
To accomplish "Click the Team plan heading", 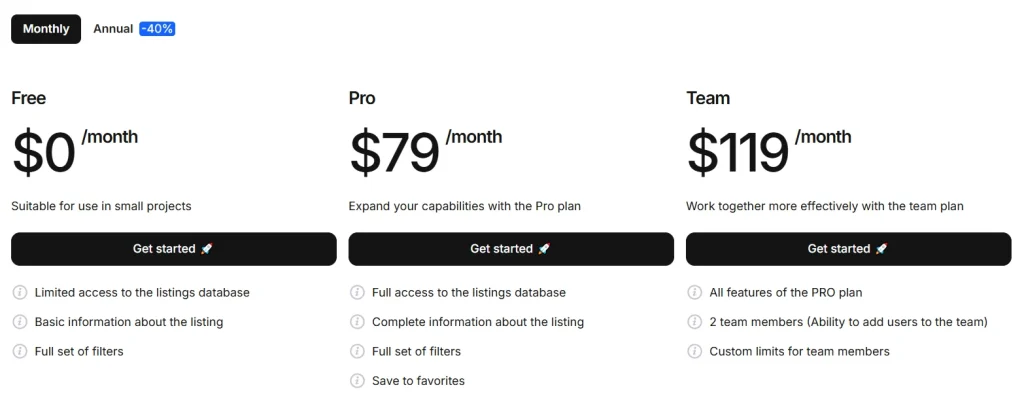I will pyautogui.click(x=708, y=98).
